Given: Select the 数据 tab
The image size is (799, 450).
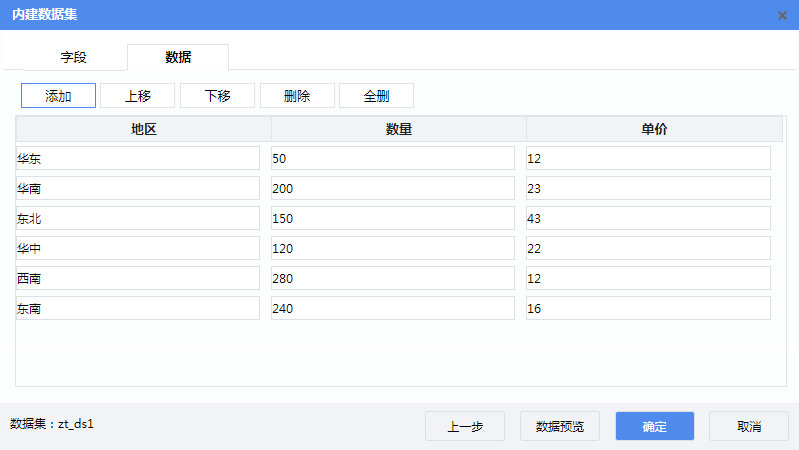Looking at the screenshot, I should tap(178, 57).
